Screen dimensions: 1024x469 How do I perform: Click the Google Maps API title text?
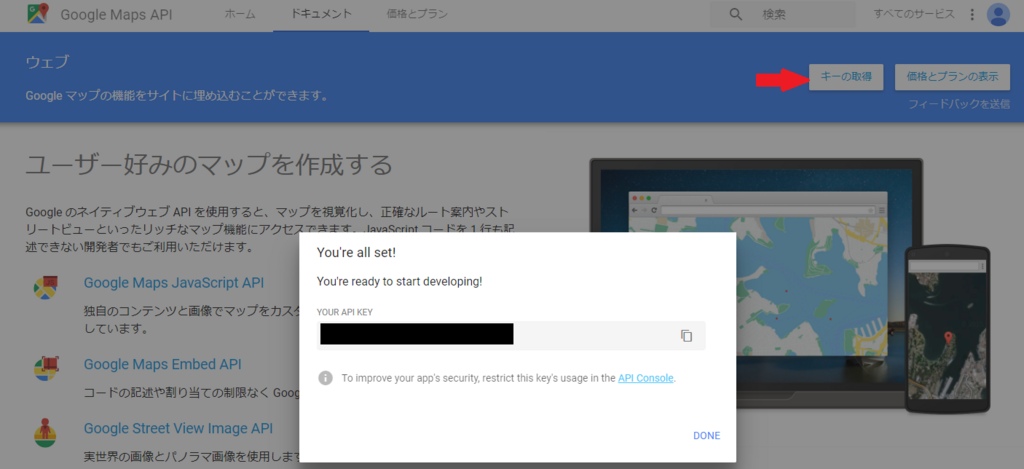point(116,14)
